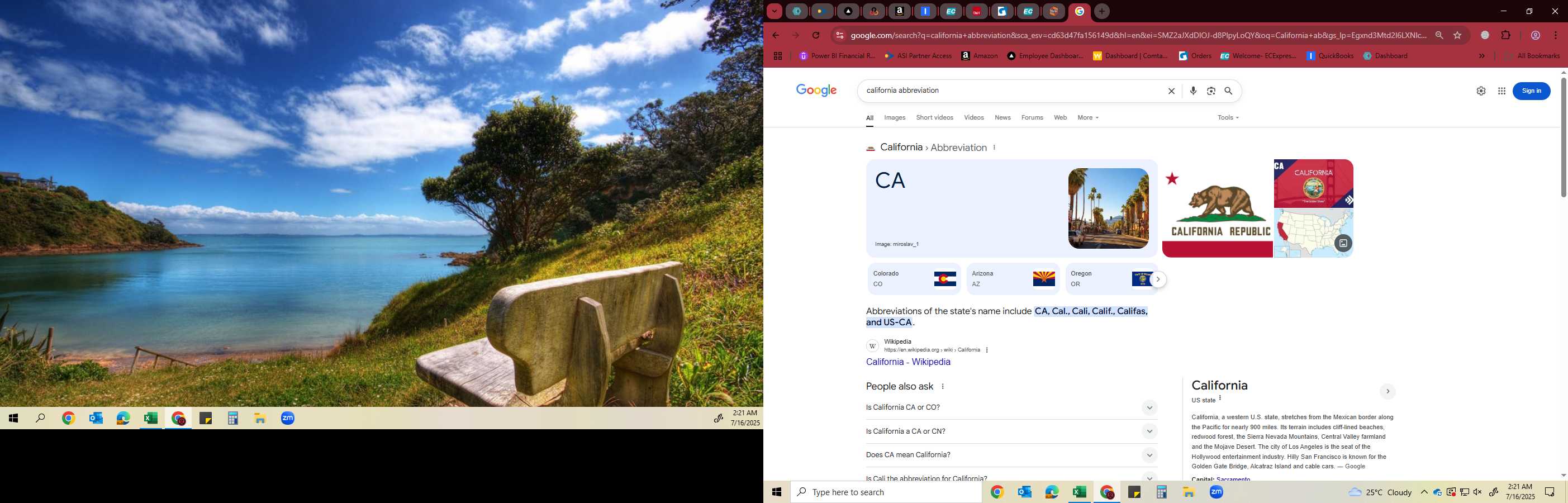Clear the search query with the X
This screenshot has width=1568, height=503.
pos(1171,91)
